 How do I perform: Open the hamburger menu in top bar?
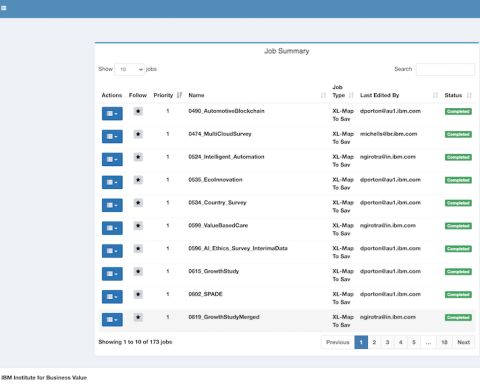tap(4, 8)
